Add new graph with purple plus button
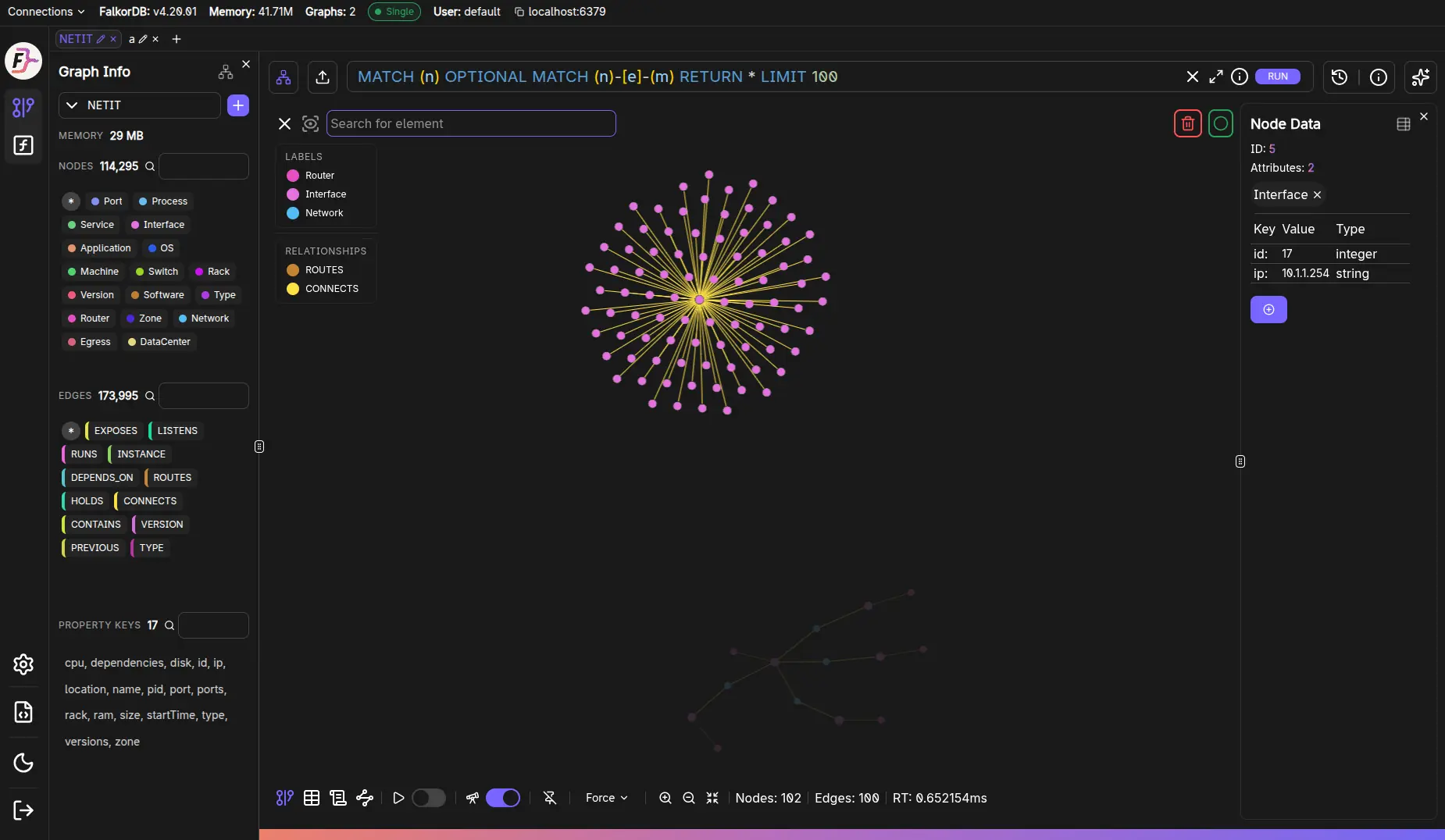Viewport: 1445px width, 840px height. click(238, 105)
